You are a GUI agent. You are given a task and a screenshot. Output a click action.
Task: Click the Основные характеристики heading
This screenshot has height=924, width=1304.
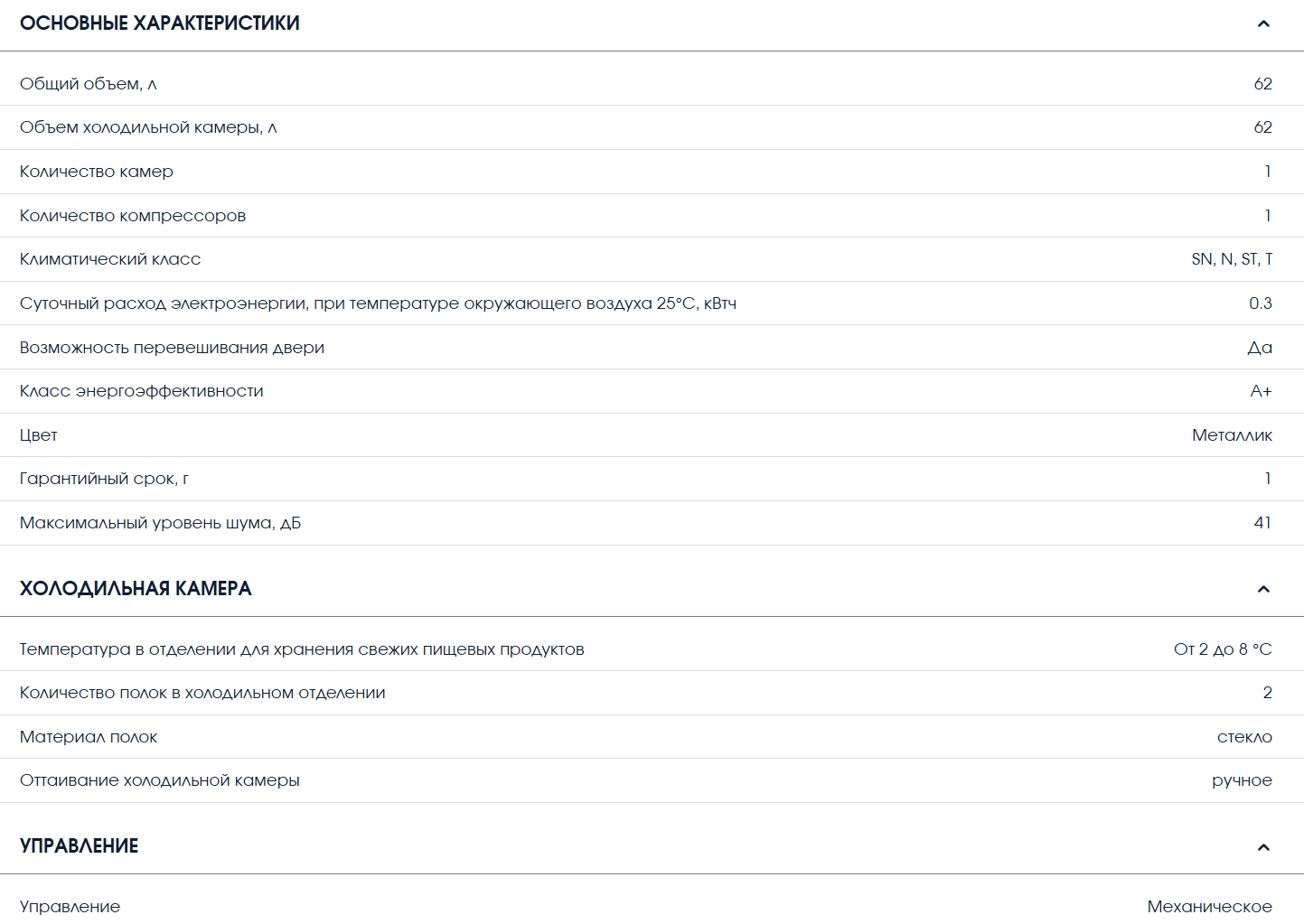coord(160,23)
